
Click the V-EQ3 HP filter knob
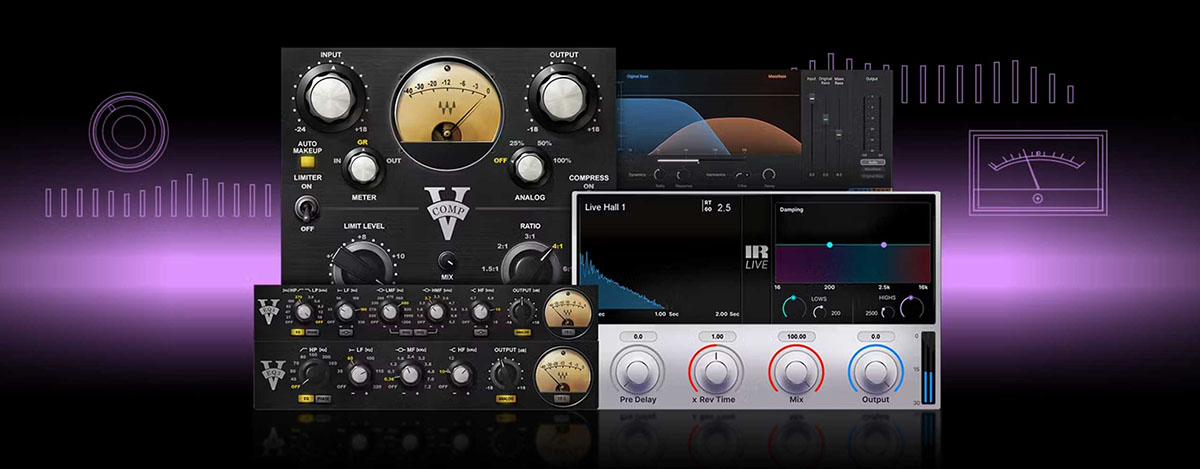(x=312, y=372)
